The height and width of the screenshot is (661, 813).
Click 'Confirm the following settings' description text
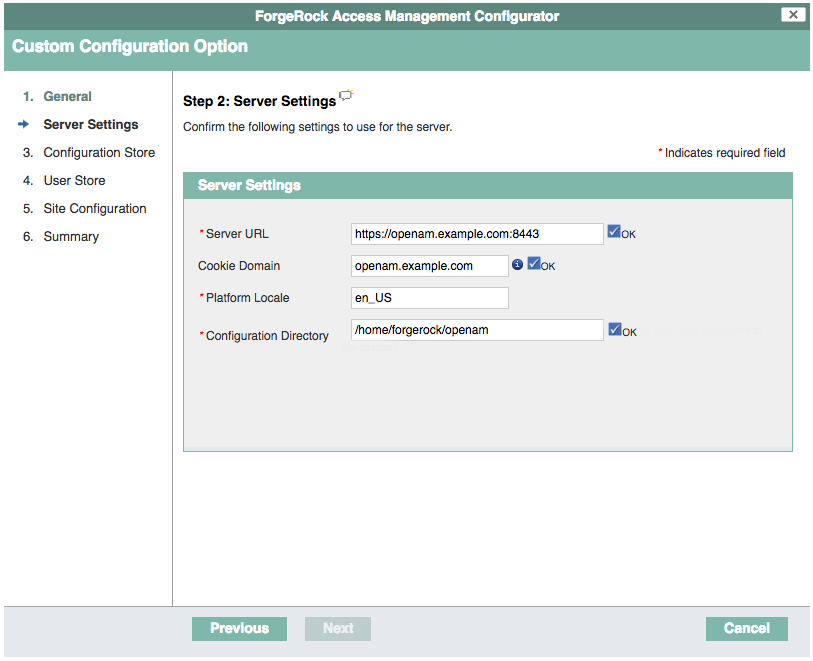point(317,127)
